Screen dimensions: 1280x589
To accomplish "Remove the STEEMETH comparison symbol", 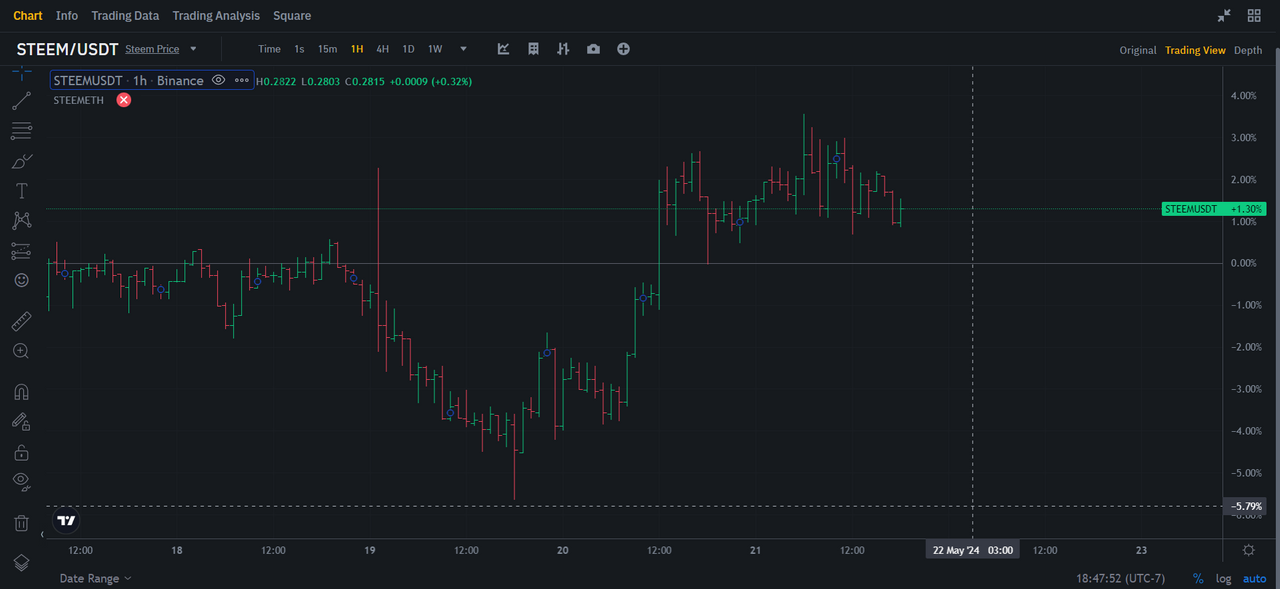I will (x=124, y=100).
